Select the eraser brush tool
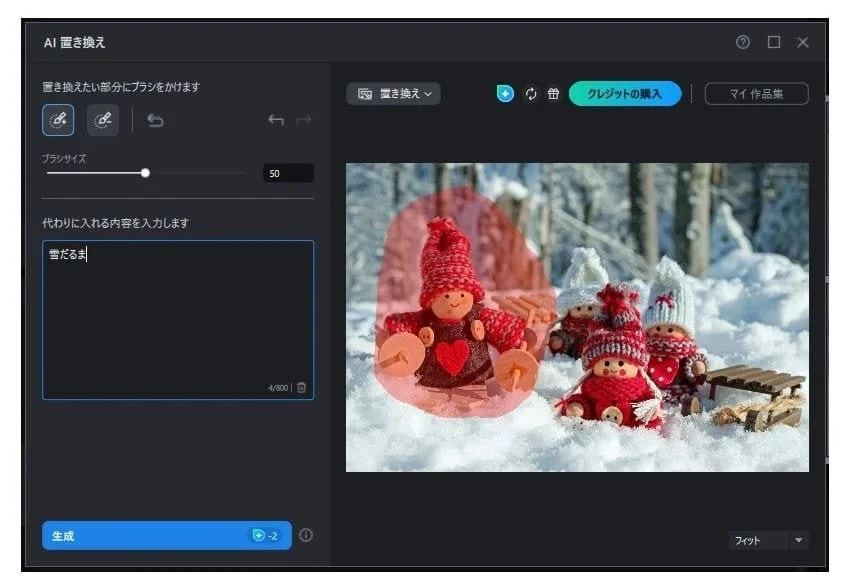844x581 pixels. (x=104, y=119)
